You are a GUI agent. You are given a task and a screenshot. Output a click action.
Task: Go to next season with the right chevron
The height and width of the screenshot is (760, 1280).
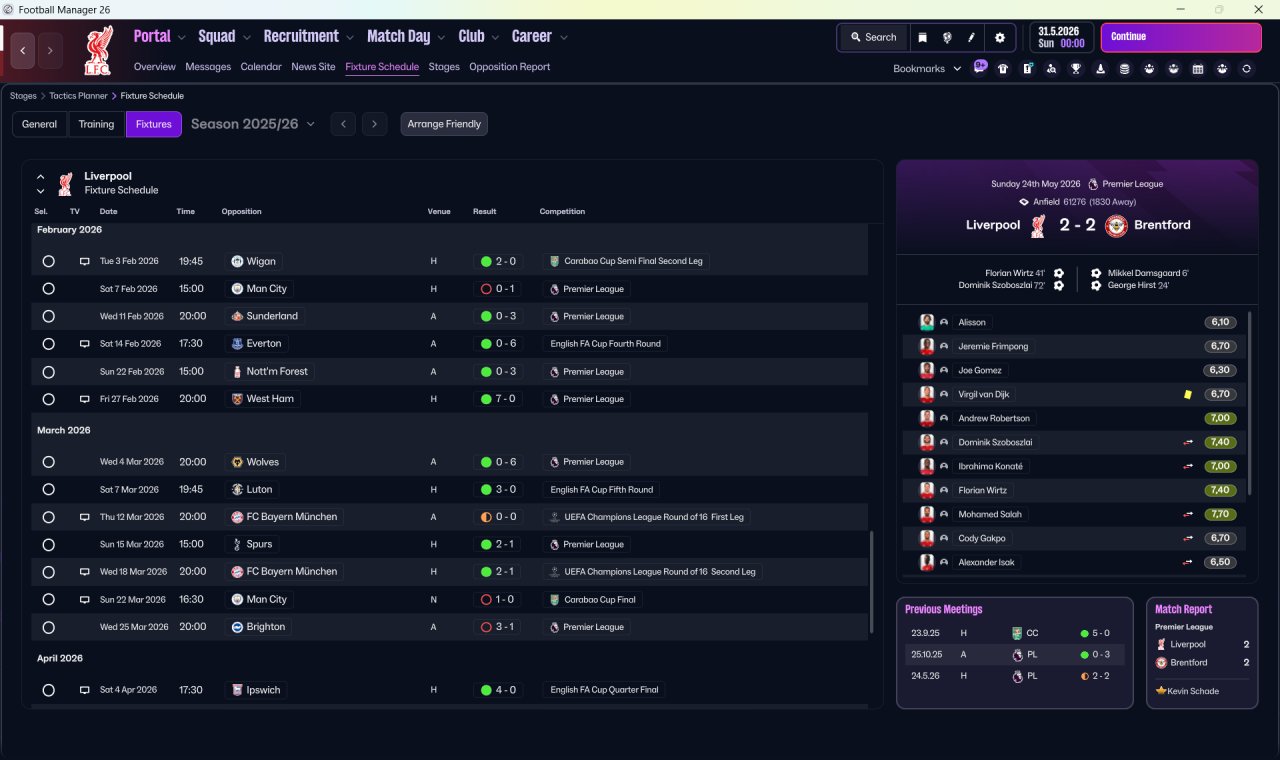[x=374, y=124]
